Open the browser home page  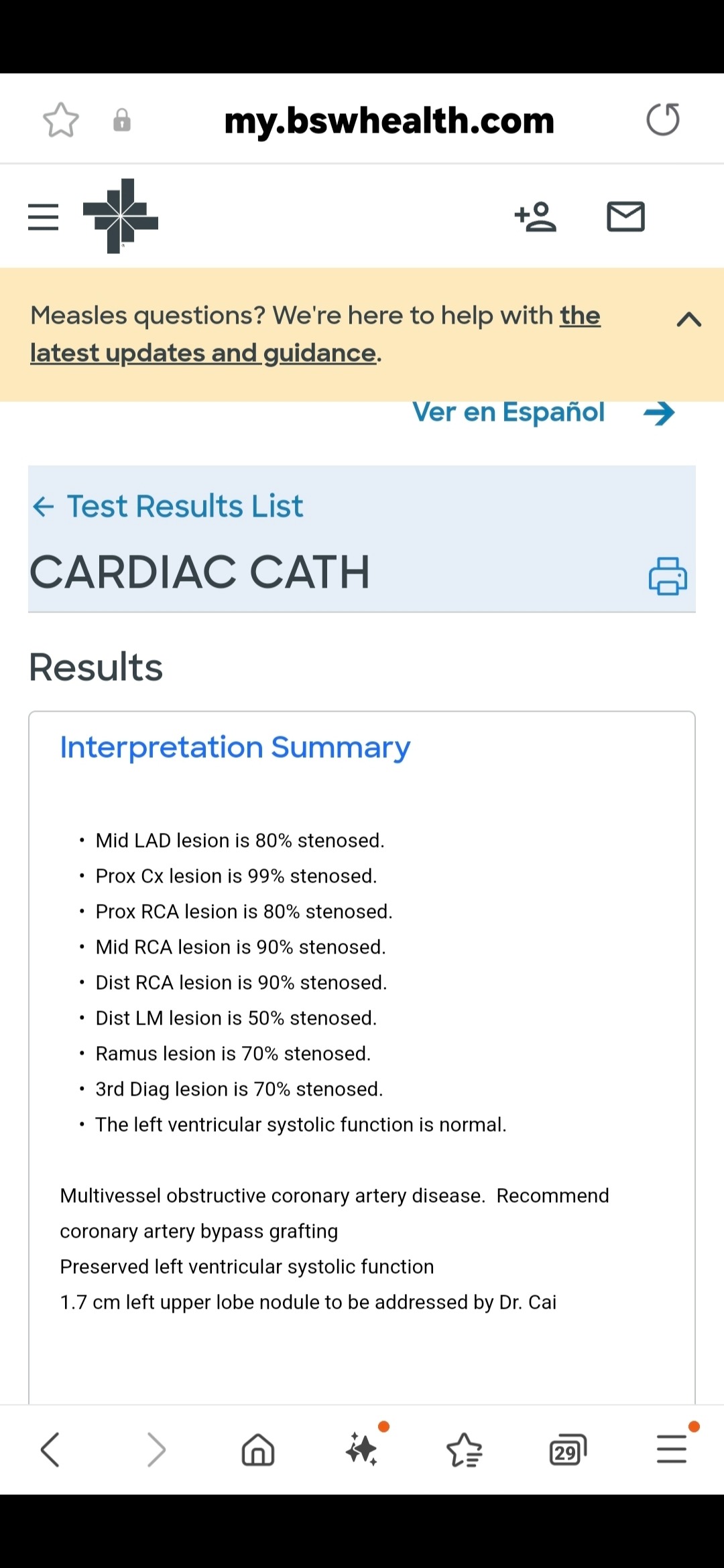pyautogui.click(x=258, y=1450)
